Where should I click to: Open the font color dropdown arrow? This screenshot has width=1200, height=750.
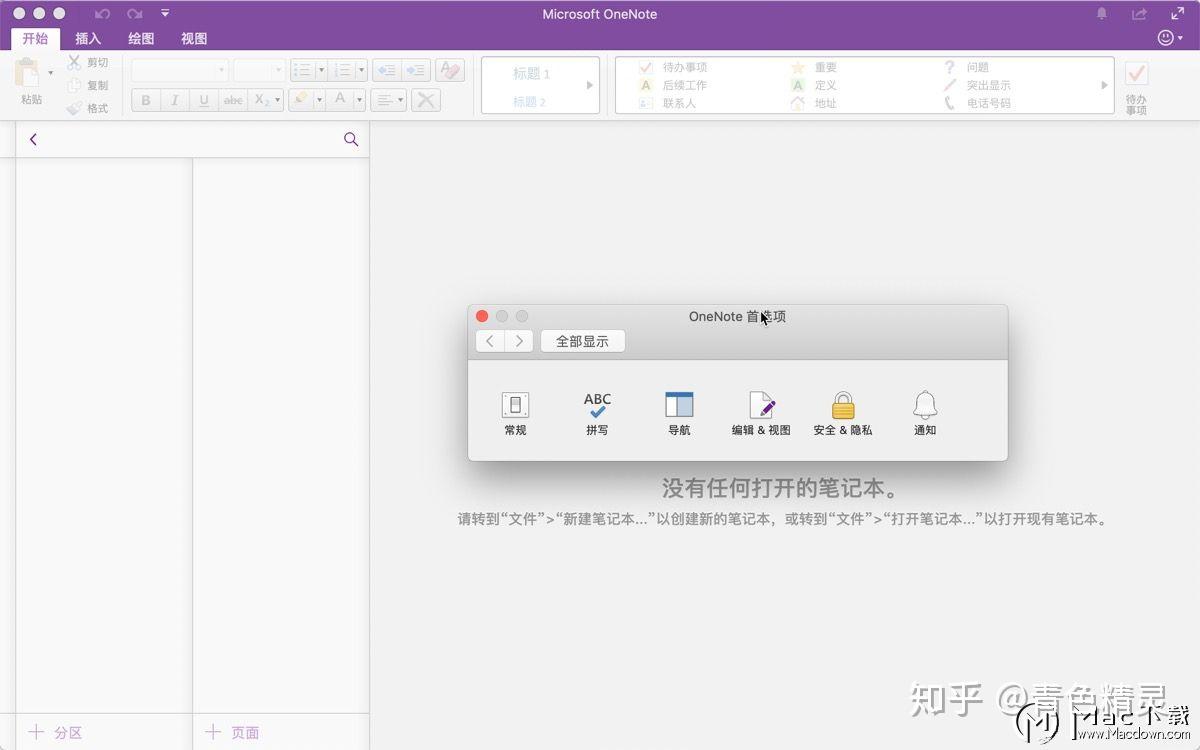360,100
